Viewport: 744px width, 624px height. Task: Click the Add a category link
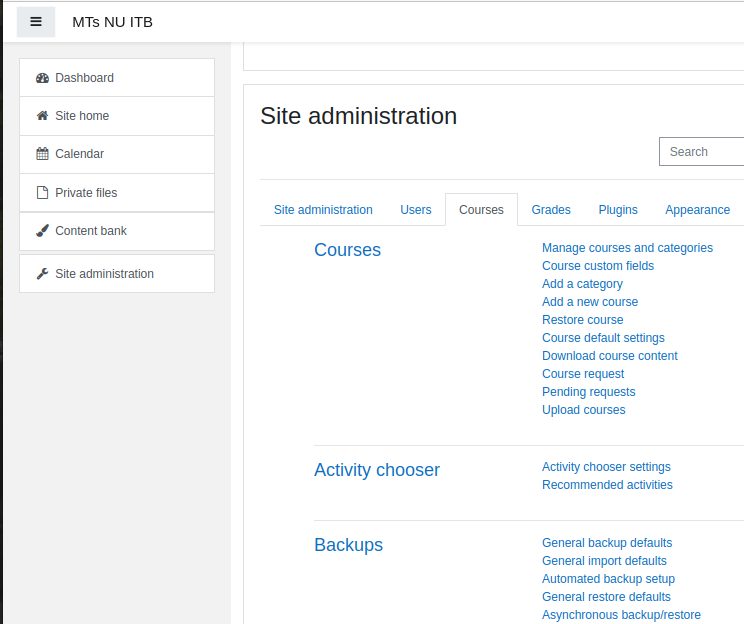click(582, 284)
